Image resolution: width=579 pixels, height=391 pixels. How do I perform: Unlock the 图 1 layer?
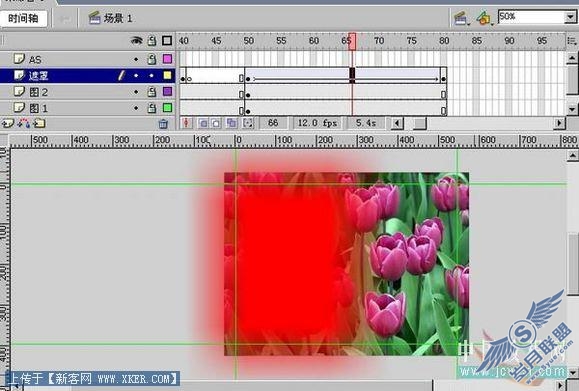(152, 108)
